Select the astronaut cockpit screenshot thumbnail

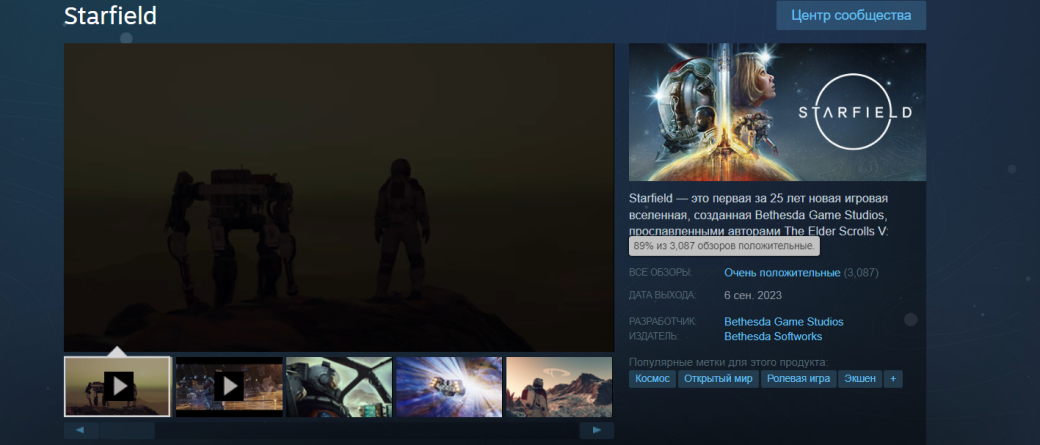coord(339,387)
